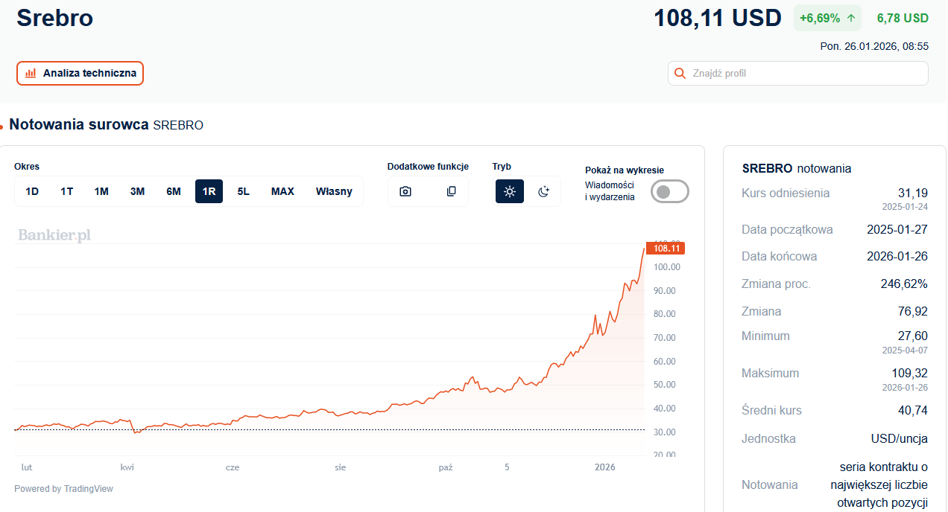
Task: Click the Bankier.pl watermark logo
Action: click(x=54, y=235)
